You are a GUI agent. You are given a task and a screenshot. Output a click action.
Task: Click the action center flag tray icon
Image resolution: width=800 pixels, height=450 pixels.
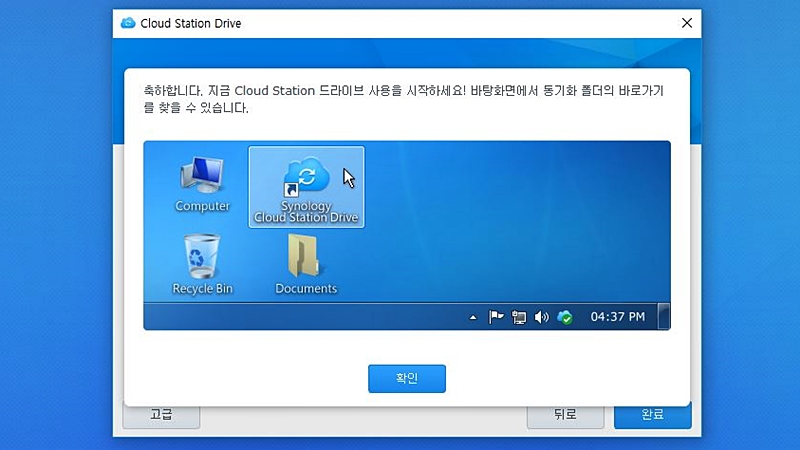click(x=495, y=317)
